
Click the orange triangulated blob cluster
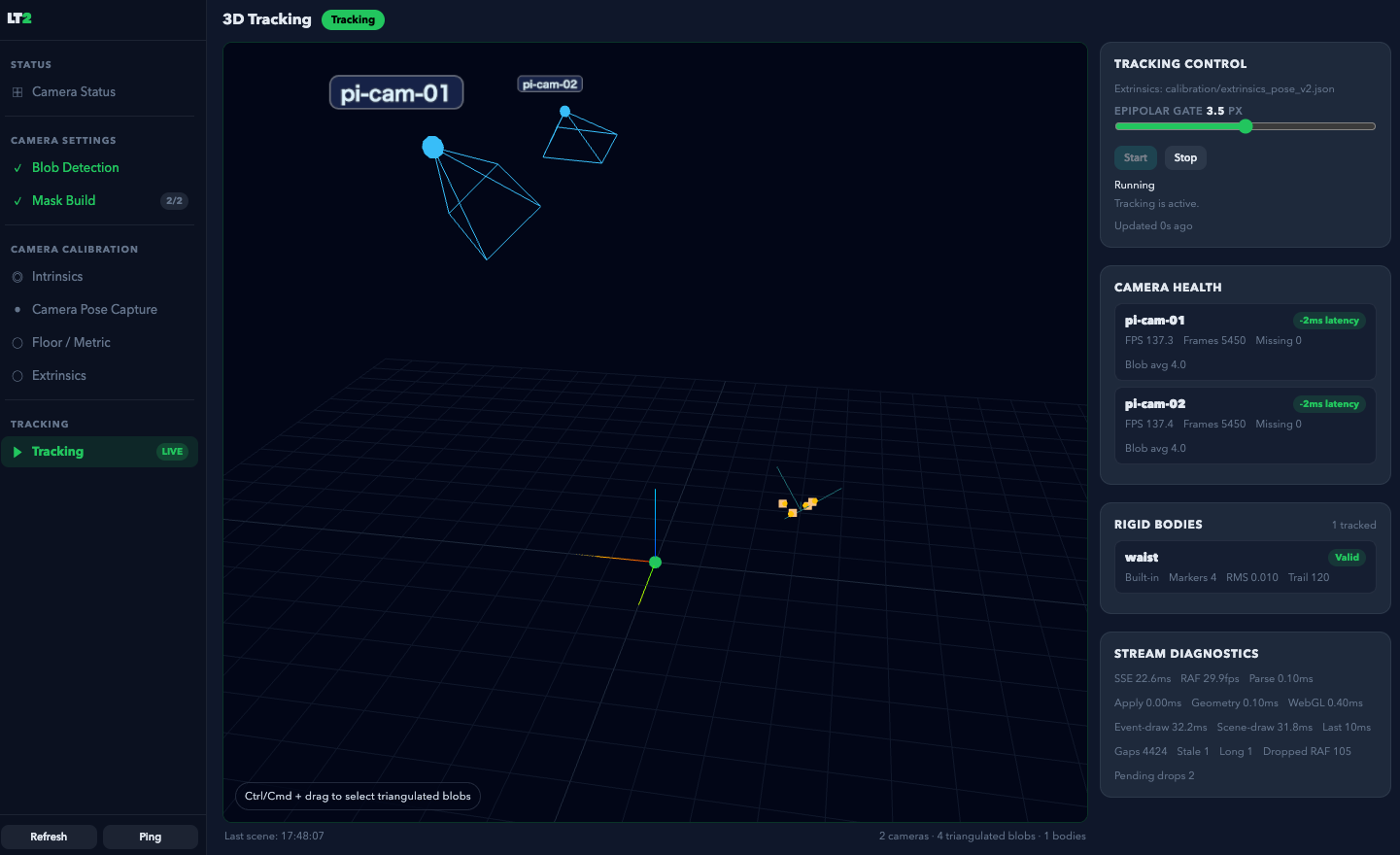798,505
